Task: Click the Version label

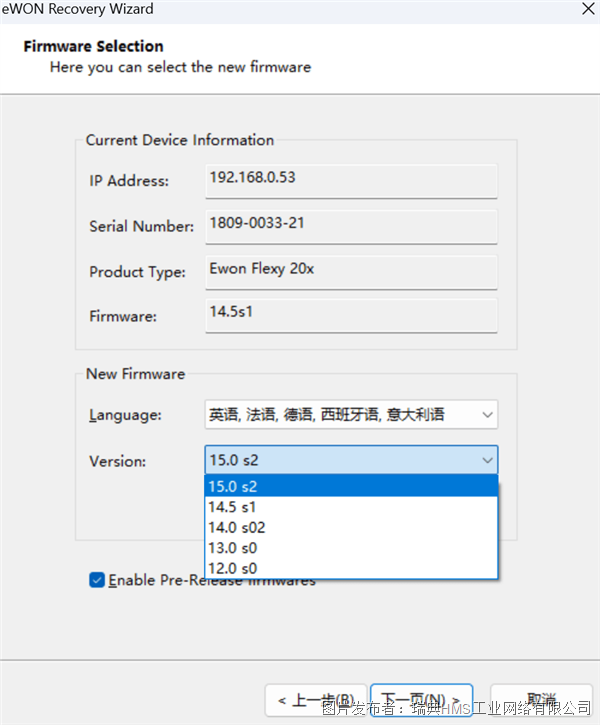Action: click(117, 461)
